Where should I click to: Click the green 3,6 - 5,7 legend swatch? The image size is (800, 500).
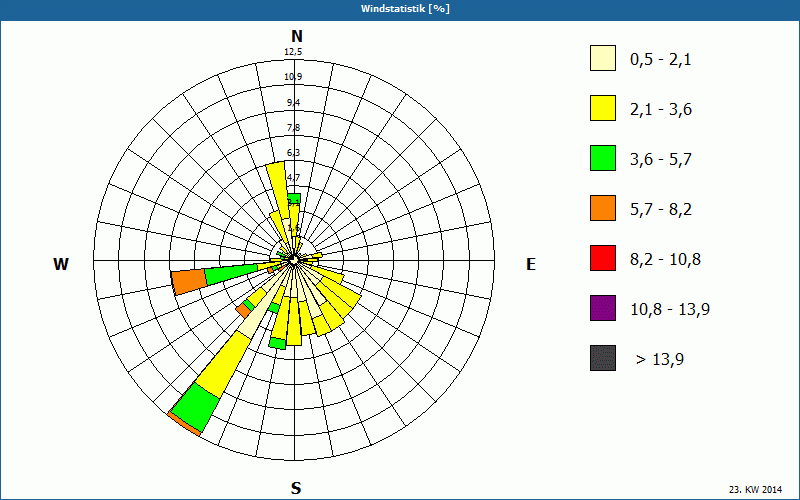pyautogui.click(x=603, y=158)
